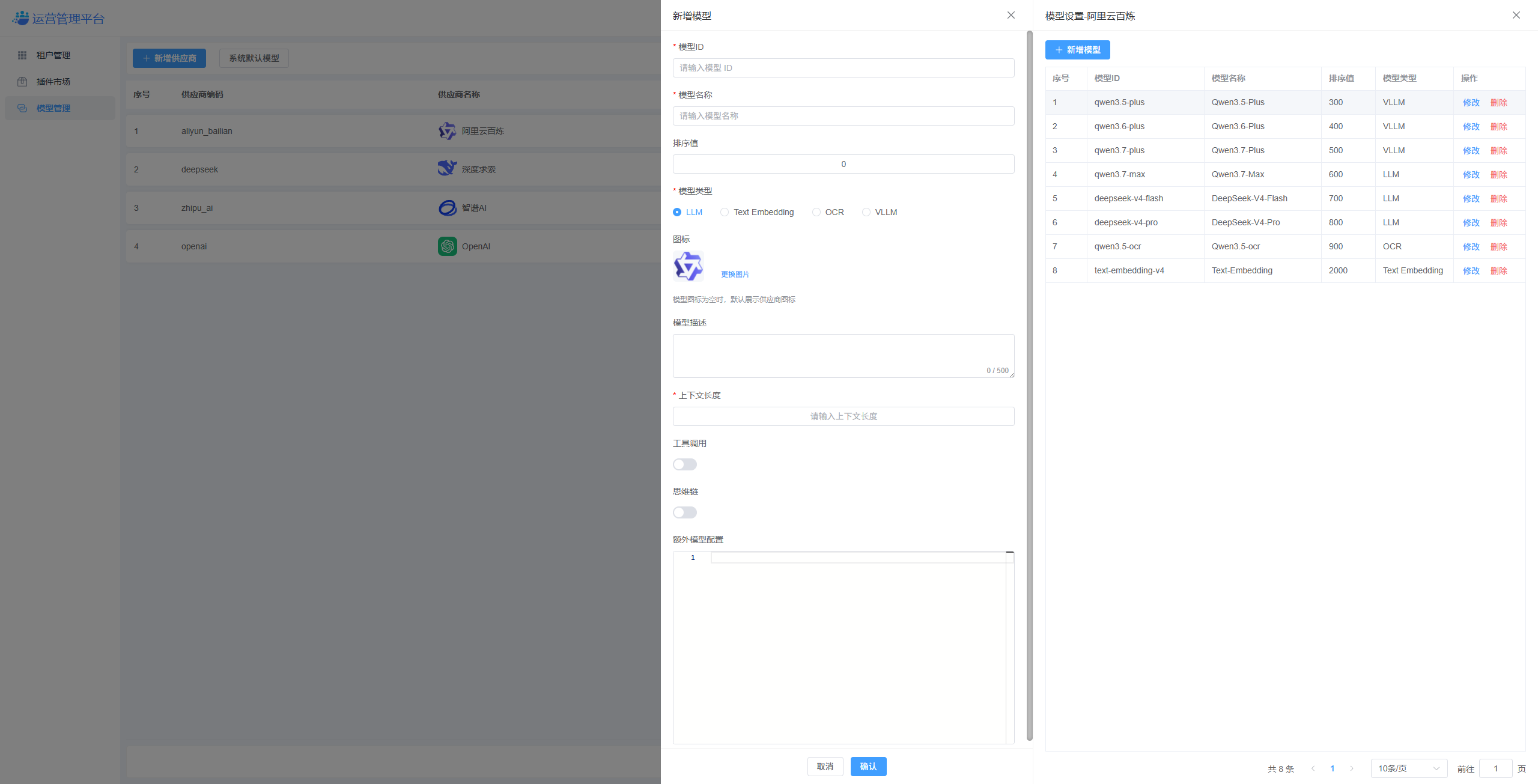The width and height of the screenshot is (1538, 784).
Task: Click 修改 for the qwen3.7-max row
Action: point(1471,174)
